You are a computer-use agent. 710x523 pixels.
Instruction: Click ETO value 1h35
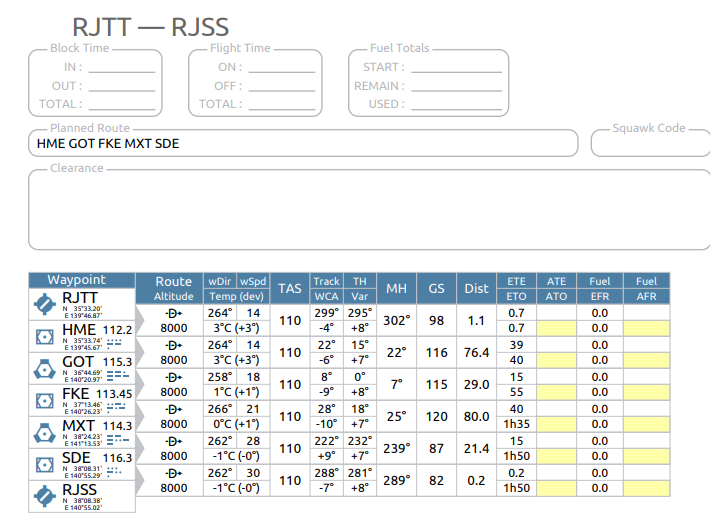coord(517,424)
